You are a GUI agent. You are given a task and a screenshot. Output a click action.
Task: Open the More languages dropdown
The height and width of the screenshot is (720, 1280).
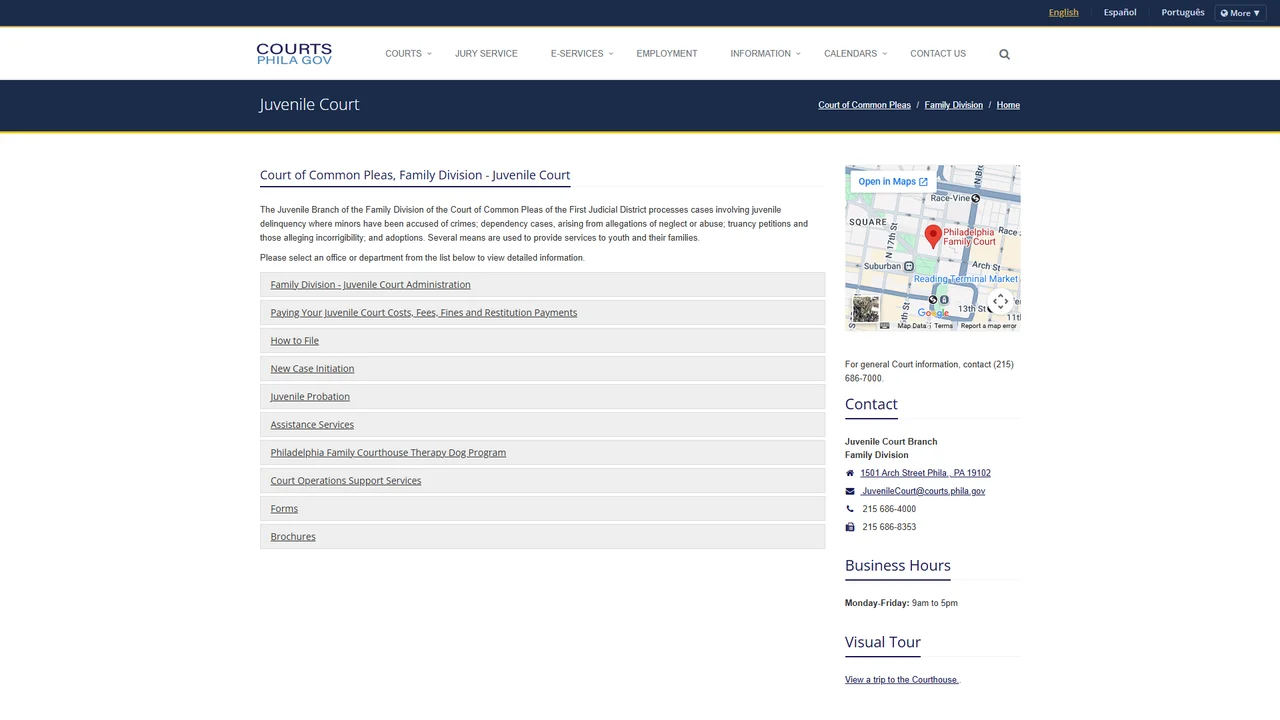[x=1240, y=13]
